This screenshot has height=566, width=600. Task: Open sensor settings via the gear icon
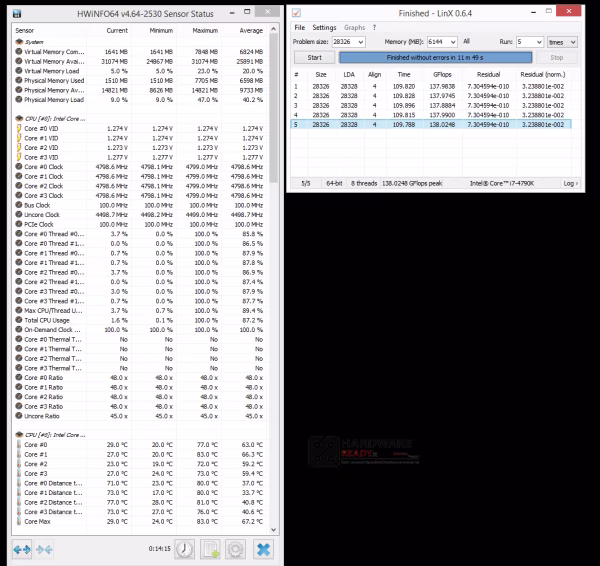pos(235,549)
